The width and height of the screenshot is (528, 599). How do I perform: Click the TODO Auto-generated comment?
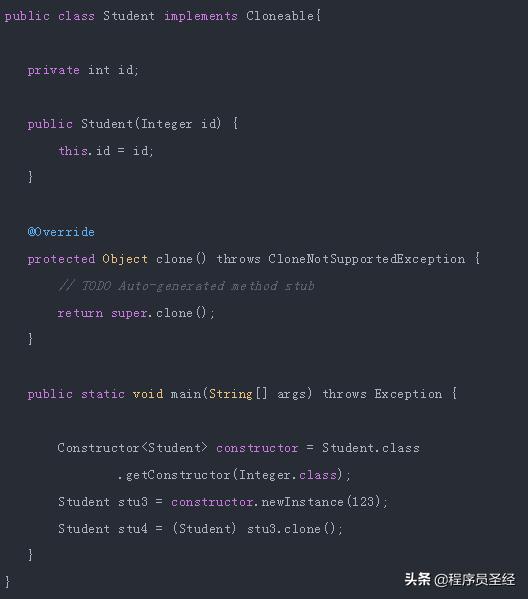(186, 286)
